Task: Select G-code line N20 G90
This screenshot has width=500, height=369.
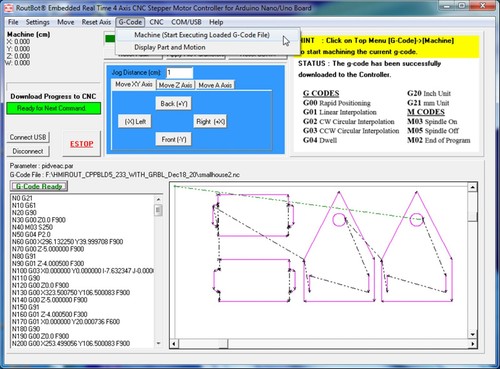Action: tap(24, 213)
